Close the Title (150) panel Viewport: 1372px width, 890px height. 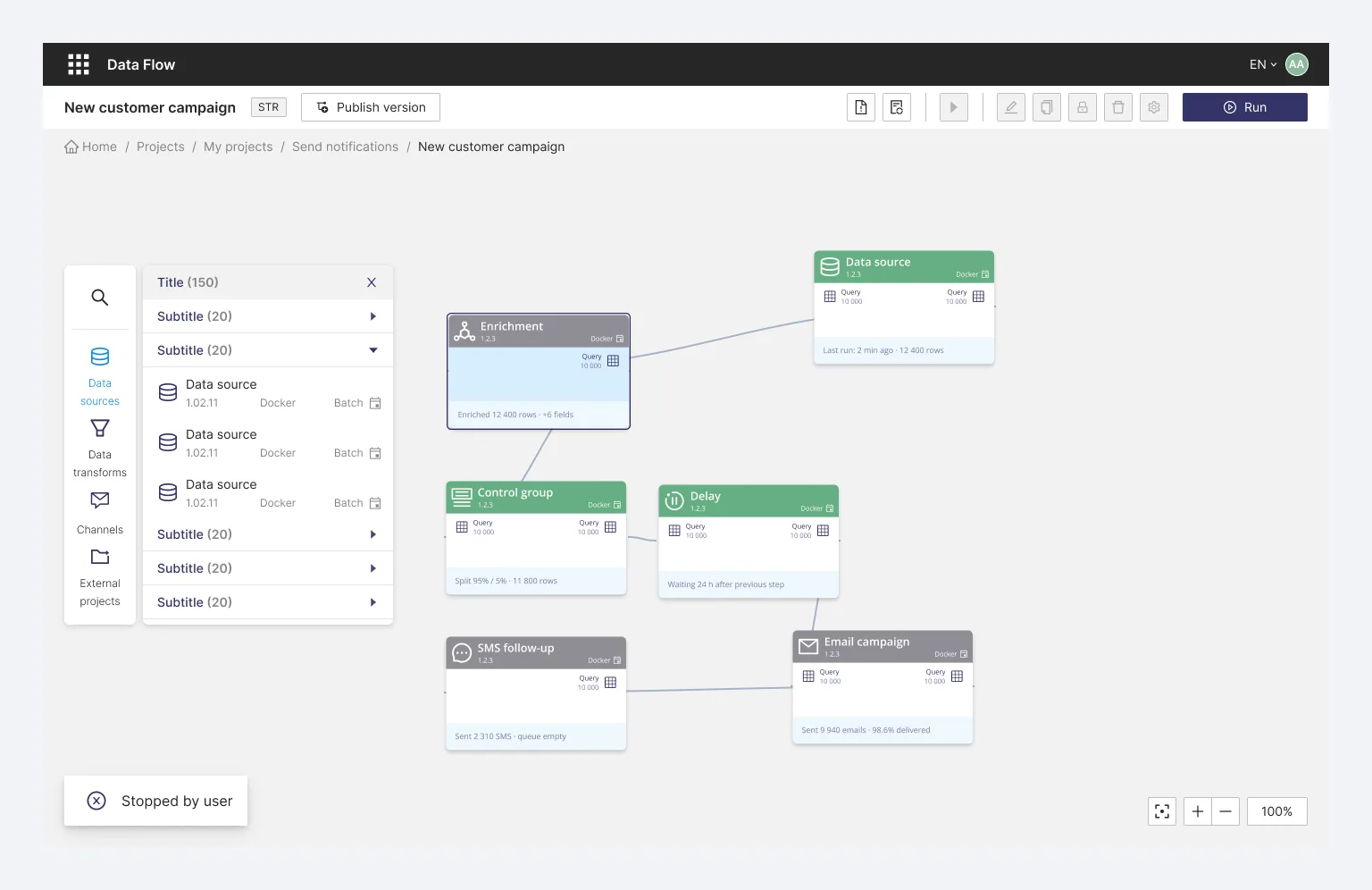[372, 282]
